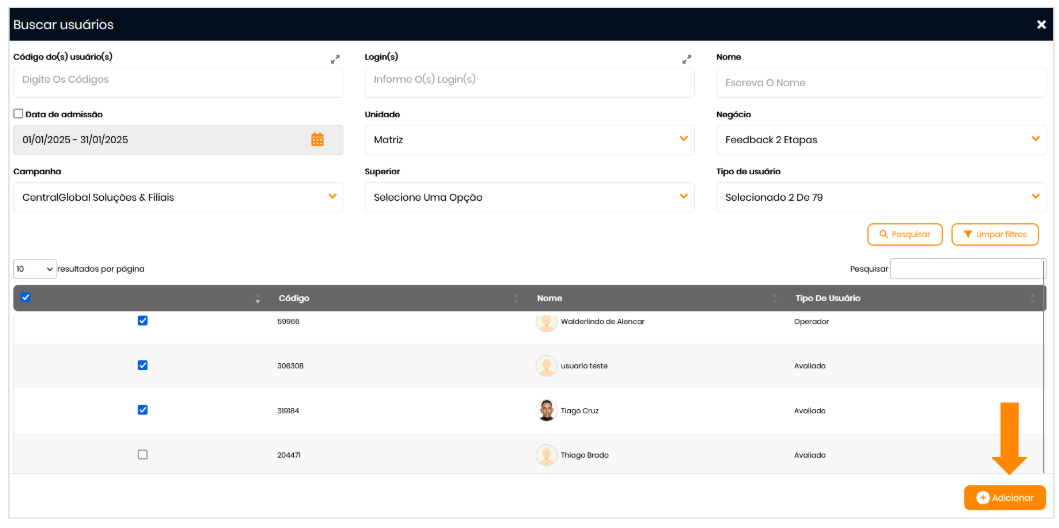This screenshot has width=1059, height=528.
Task: Click the avatar icon next to Thiago Brado
Action: click(x=546, y=455)
